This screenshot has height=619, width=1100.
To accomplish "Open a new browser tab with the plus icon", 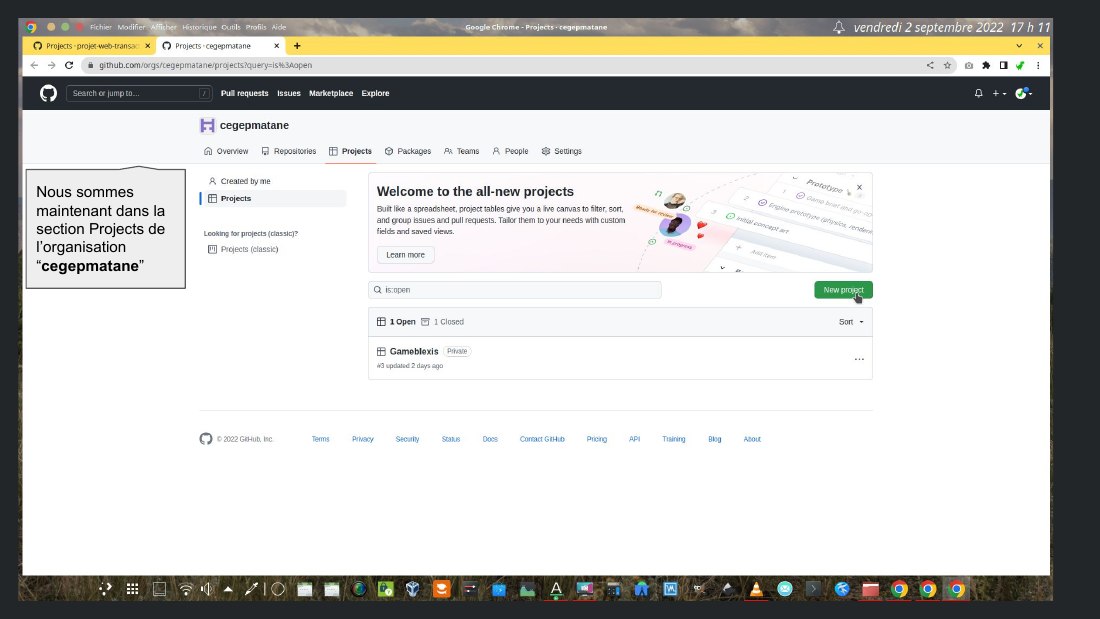I will click(x=297, y=46).
